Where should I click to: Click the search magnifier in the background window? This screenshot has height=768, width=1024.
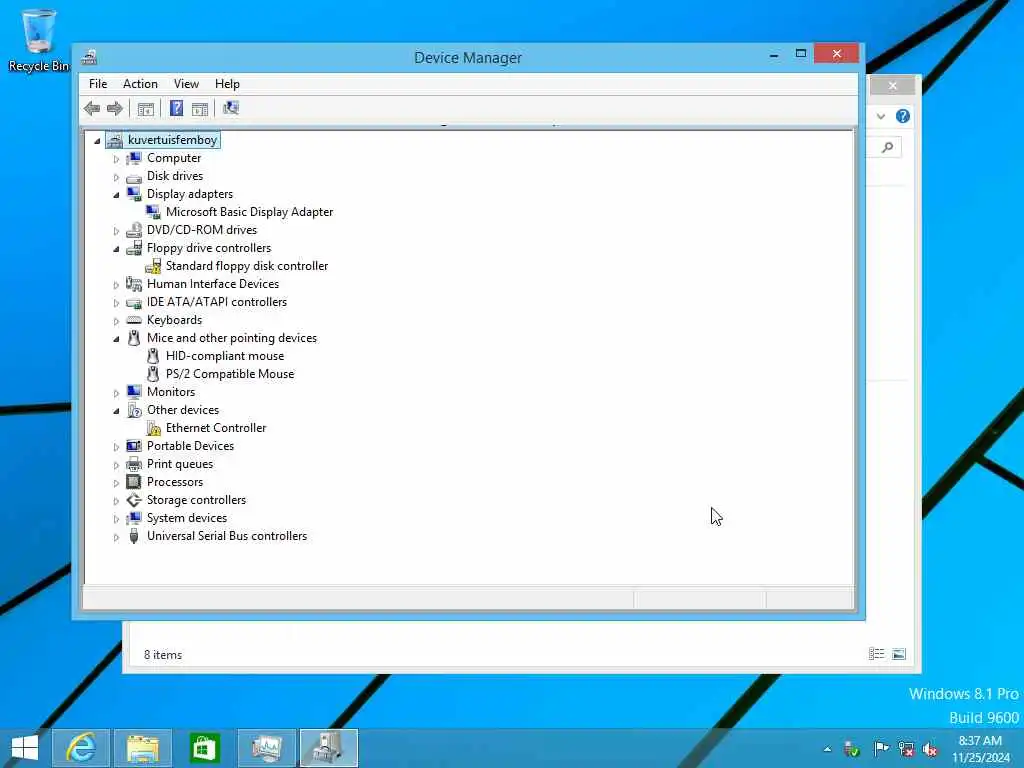[888, 148]
